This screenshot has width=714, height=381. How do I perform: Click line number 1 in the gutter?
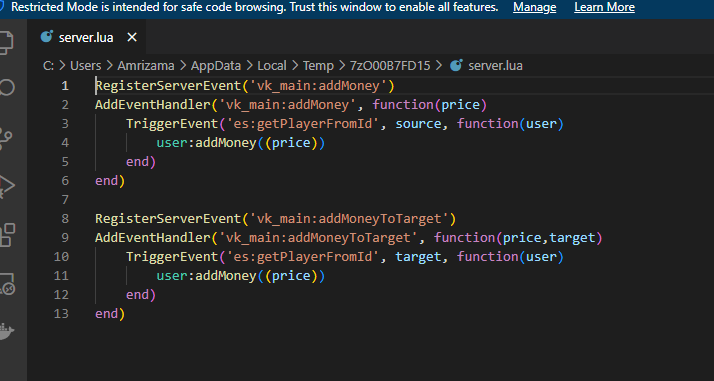pos(65,86)
